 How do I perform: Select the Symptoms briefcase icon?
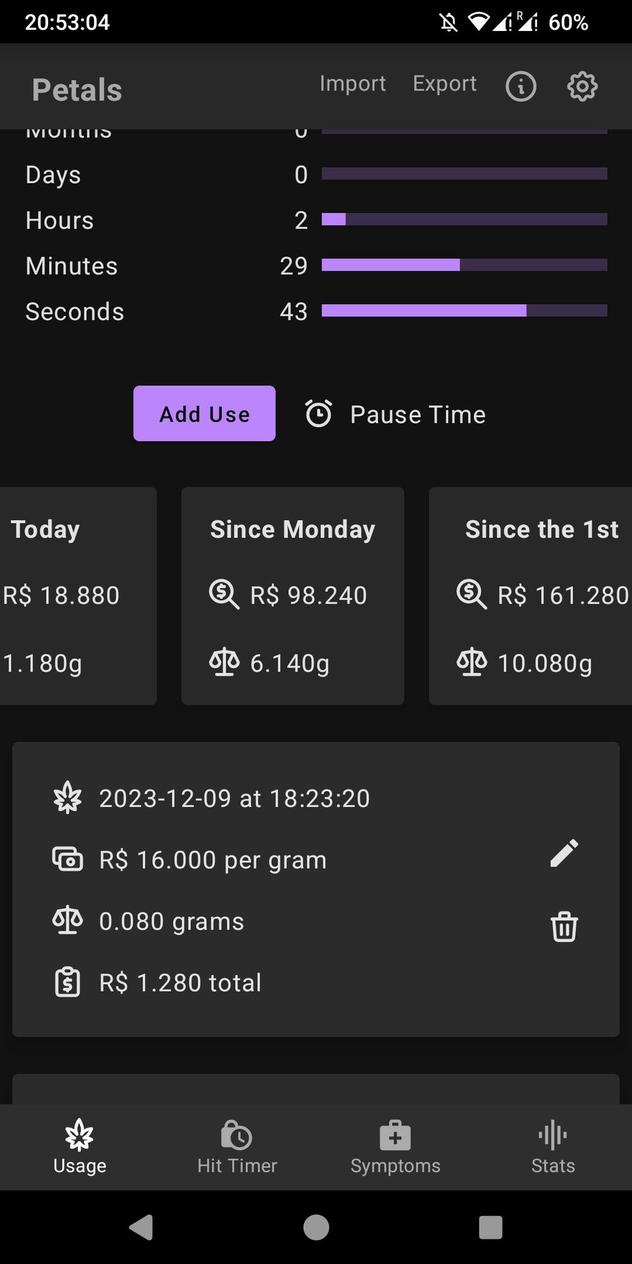pyautogui.click(x=395, y=1134)
